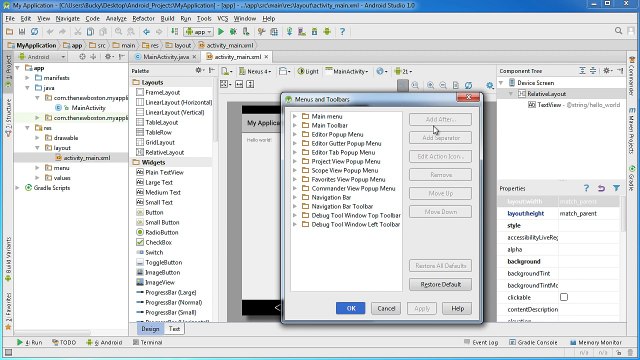Expand Navigation Bar Toolbar node
The image size is (640, 360).
click(x=295, y=206)
